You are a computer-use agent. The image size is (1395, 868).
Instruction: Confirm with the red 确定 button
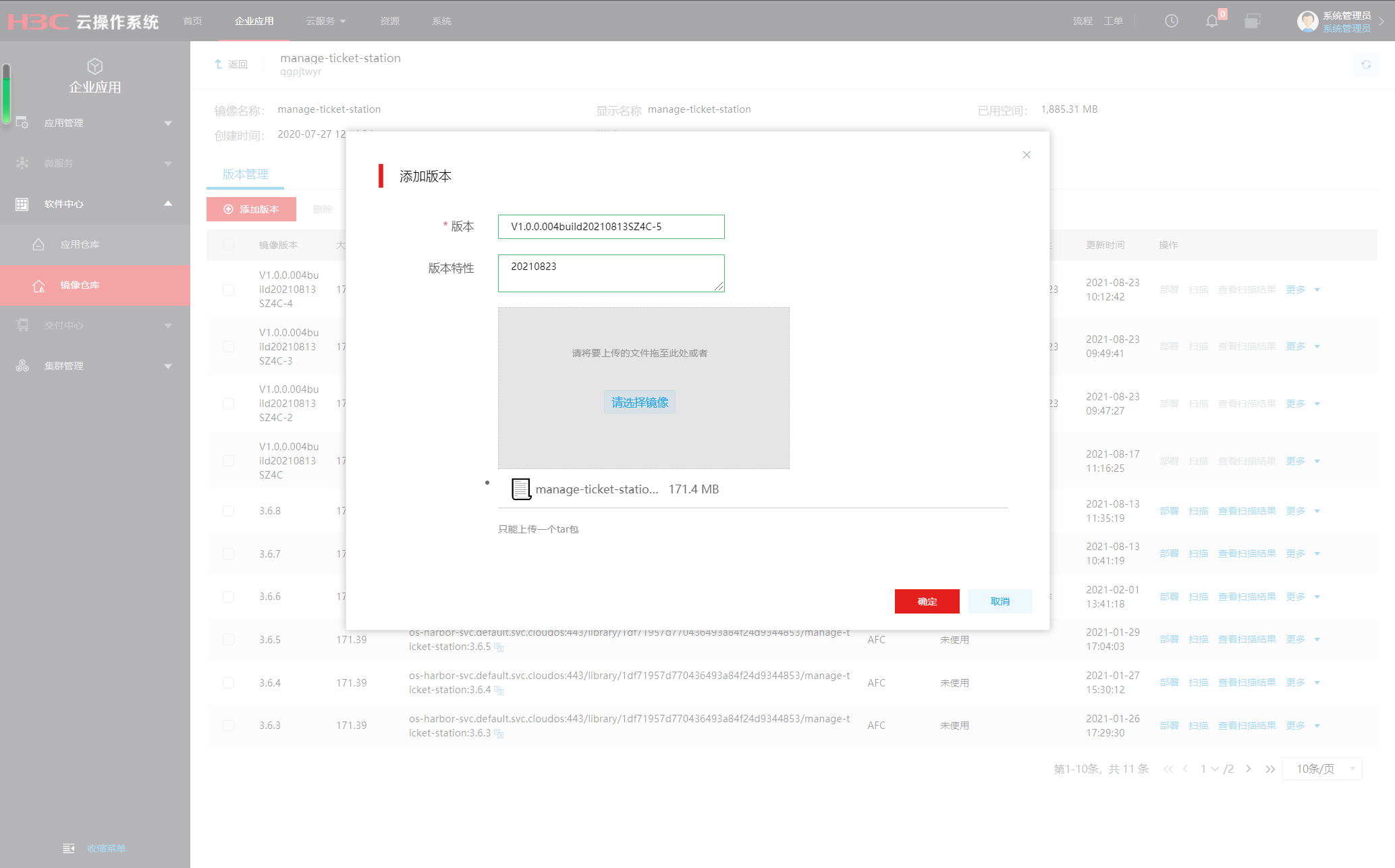point(927,601)
